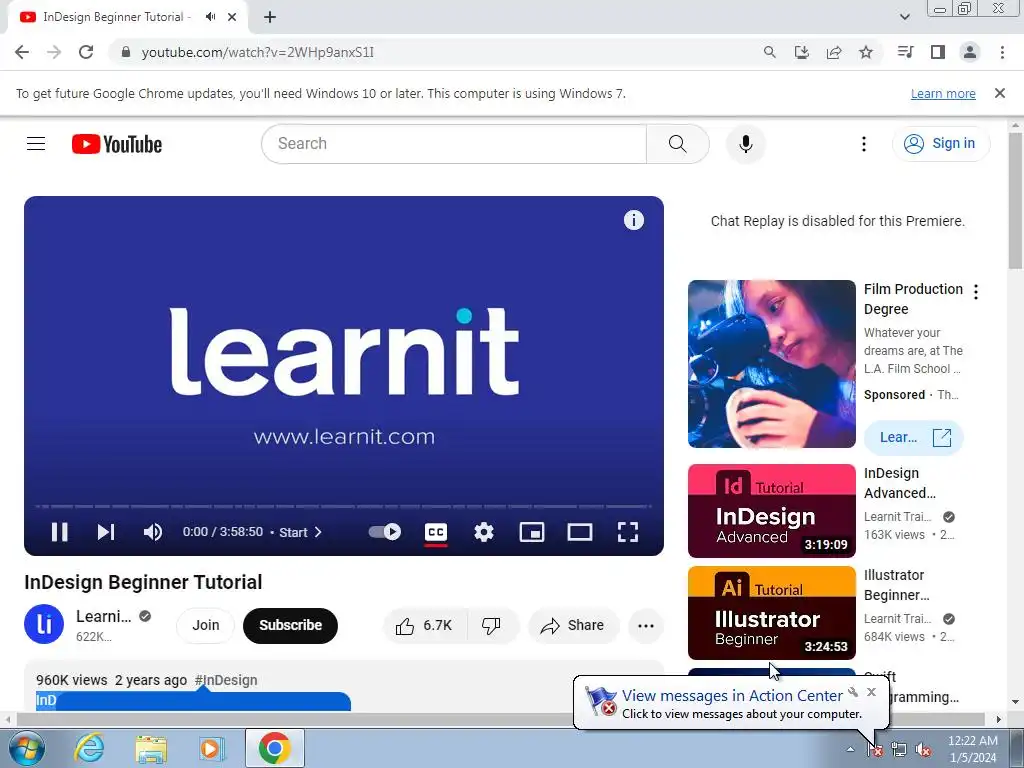
Task: Open Windows Media Player from taskbar
Action: [212, 748]
